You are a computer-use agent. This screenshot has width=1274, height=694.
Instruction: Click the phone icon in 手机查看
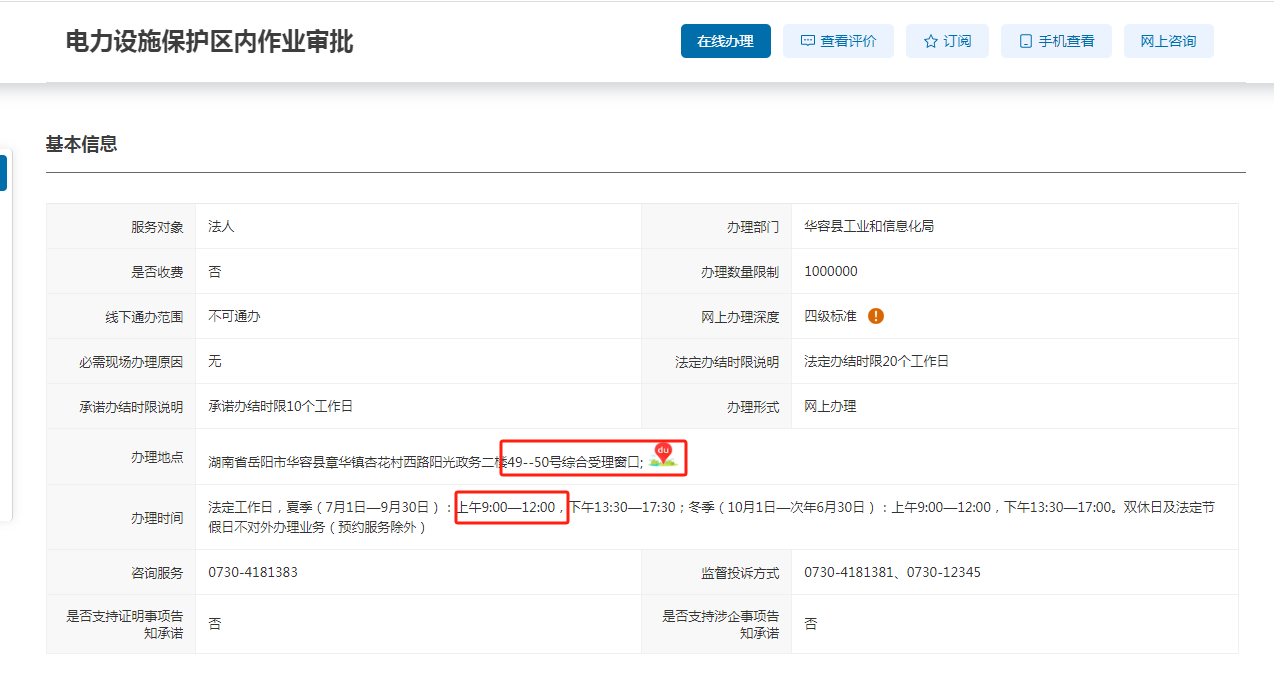(x=1025, y=42)
